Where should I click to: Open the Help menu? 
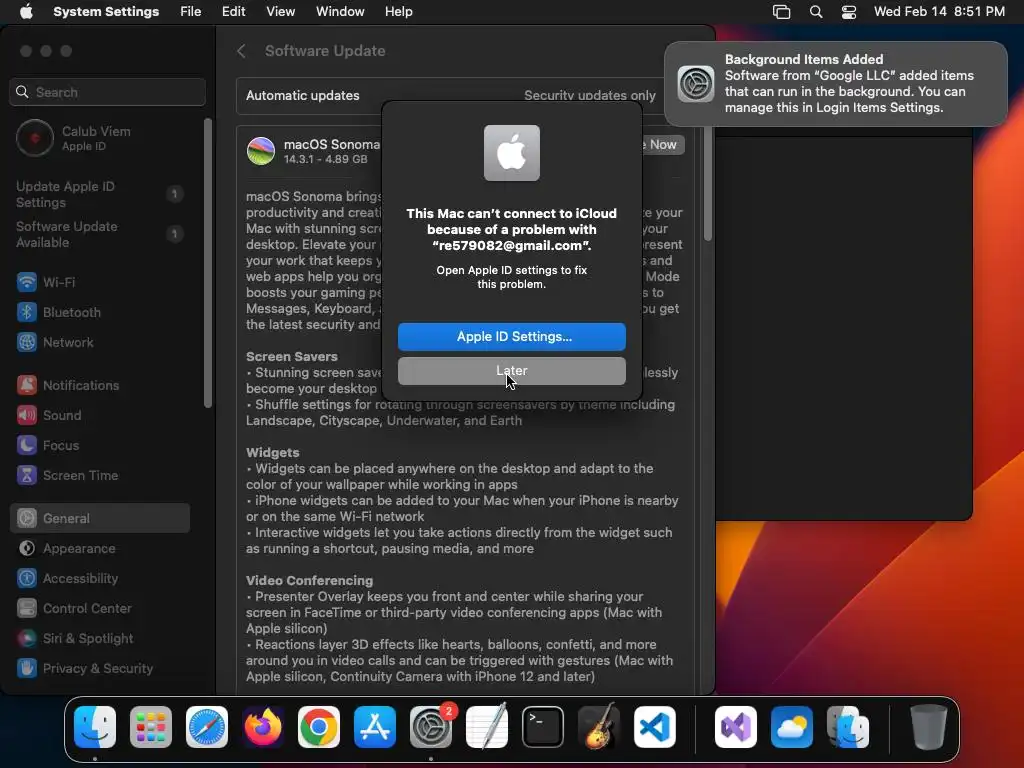pyautogui.click(x=398, y=12)
